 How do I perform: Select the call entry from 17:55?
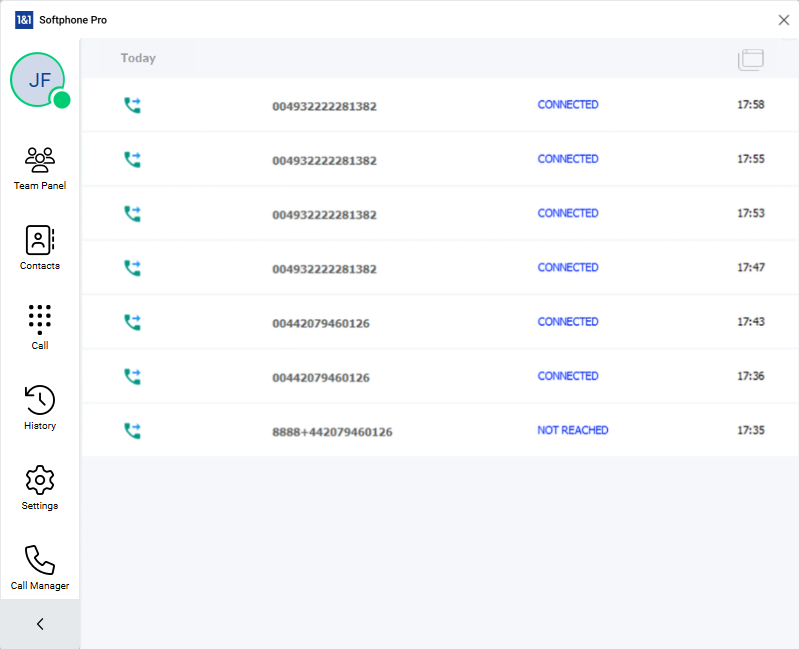coord(439,160)
